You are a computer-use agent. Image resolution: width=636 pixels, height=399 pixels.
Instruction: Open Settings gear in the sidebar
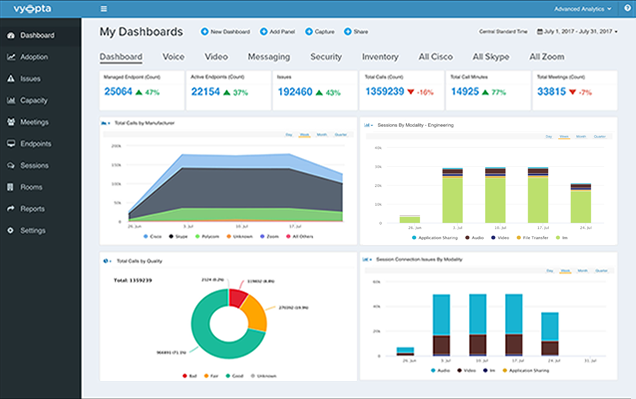(x=11, y=230)
